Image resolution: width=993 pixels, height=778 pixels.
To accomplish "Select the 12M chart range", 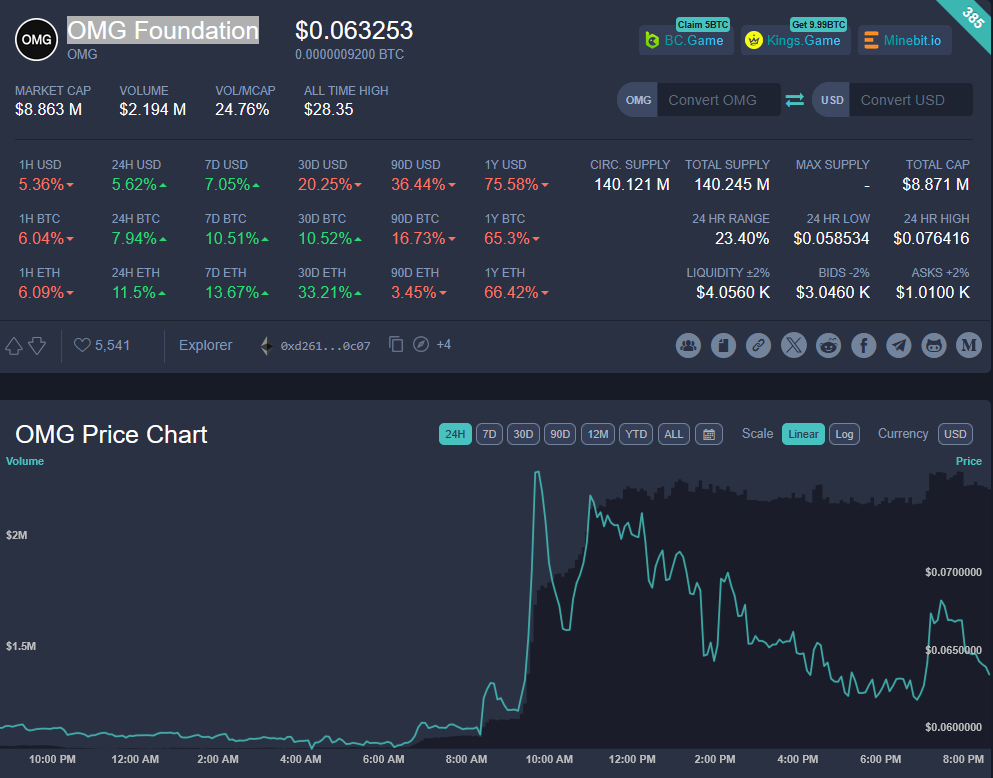I will click(598, 434).
